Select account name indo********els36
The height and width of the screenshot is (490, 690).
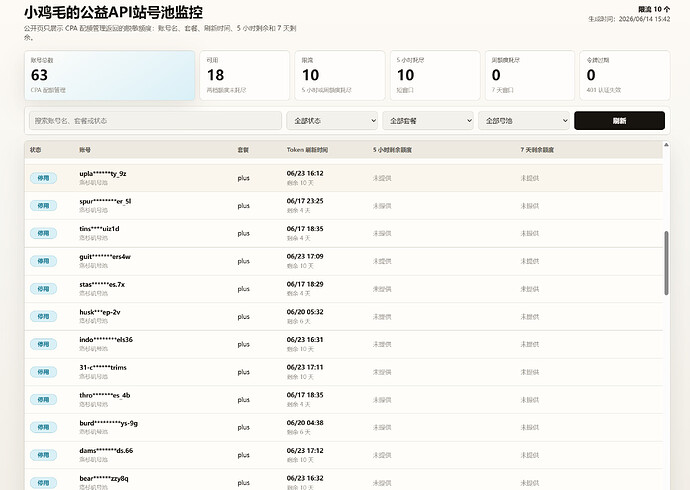106,340
